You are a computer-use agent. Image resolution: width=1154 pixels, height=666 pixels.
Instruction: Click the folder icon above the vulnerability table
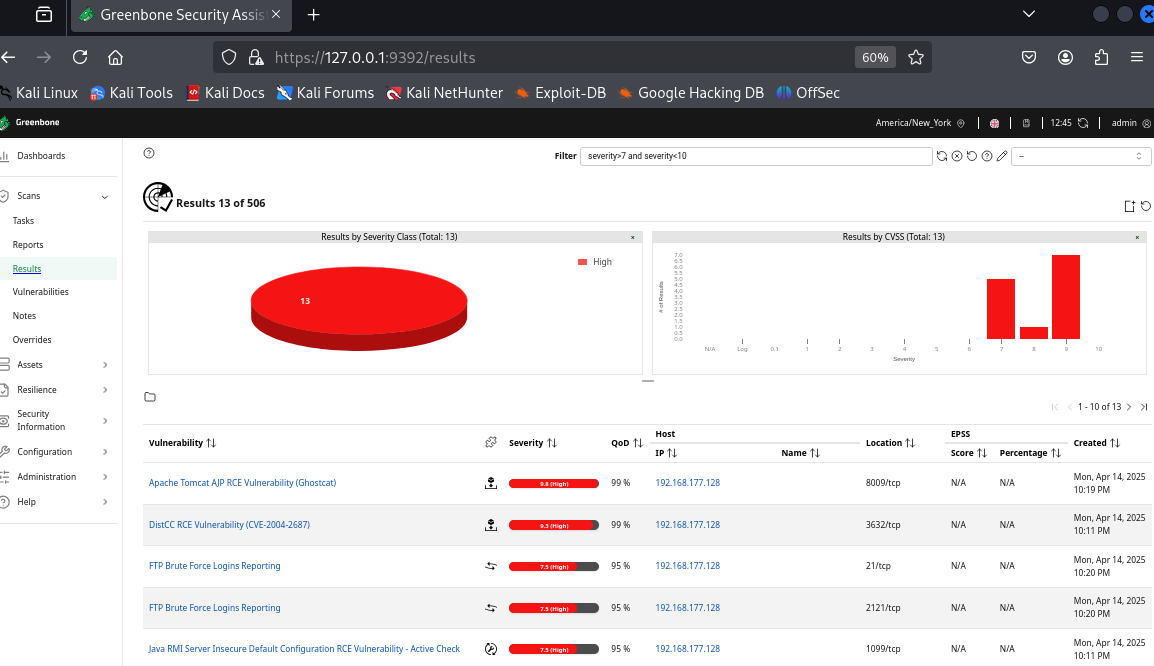[150, 397]
